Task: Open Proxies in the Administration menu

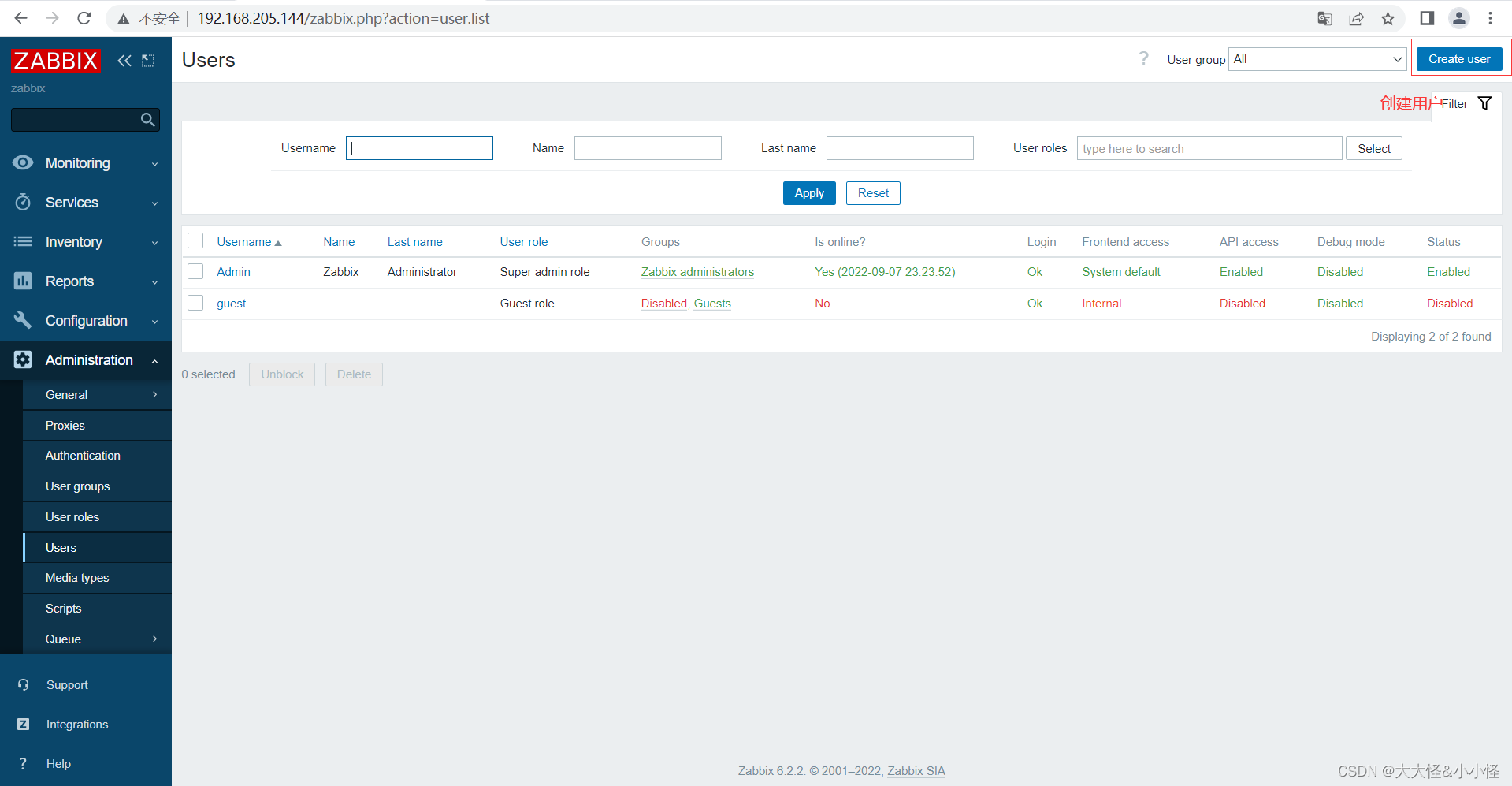Action: [x=98, y=425]
